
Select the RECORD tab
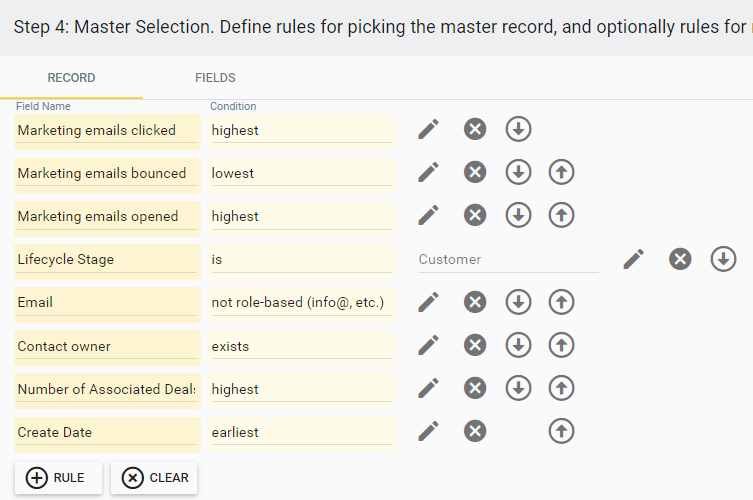(71, 78)
